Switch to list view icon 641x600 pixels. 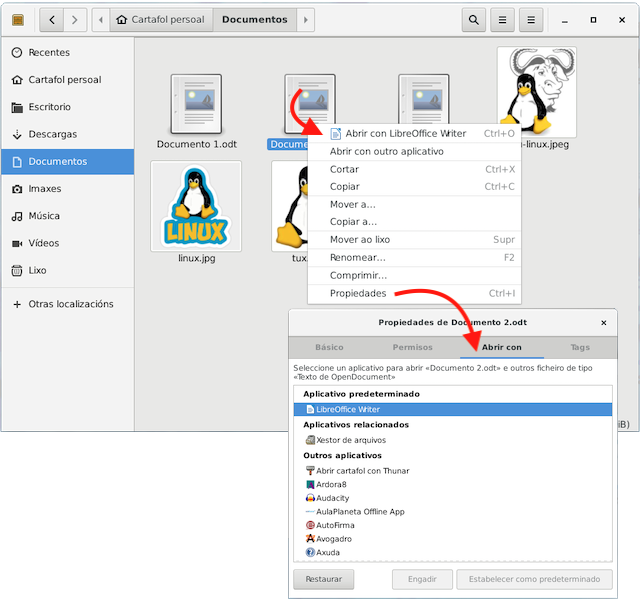(503, 19)
